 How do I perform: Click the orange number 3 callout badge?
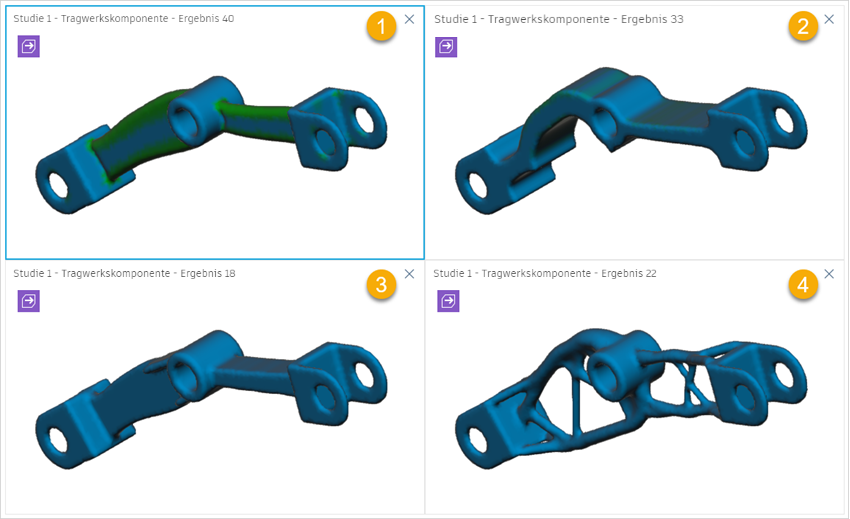[x=381, y=284]
